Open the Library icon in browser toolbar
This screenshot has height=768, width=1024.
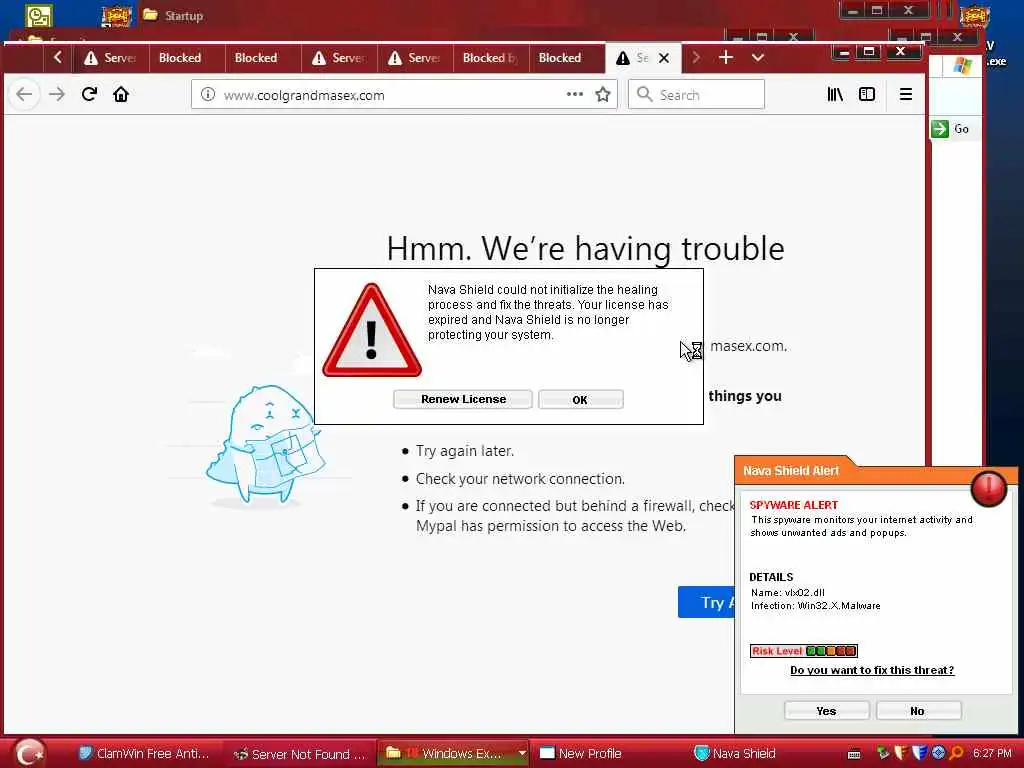tap(835, 95)
